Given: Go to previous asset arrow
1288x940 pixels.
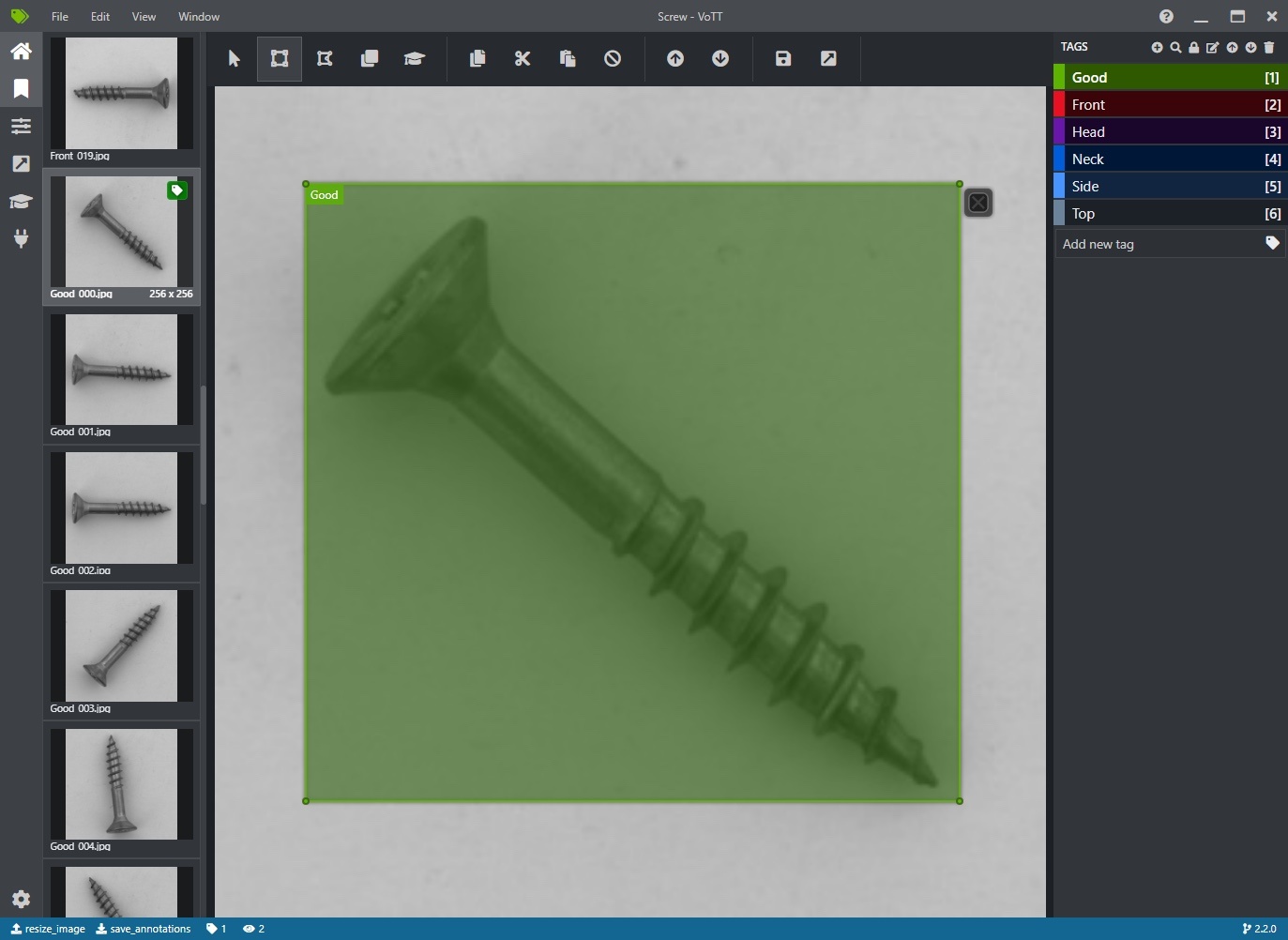Looking at the screenshot, I should [675, 58].
